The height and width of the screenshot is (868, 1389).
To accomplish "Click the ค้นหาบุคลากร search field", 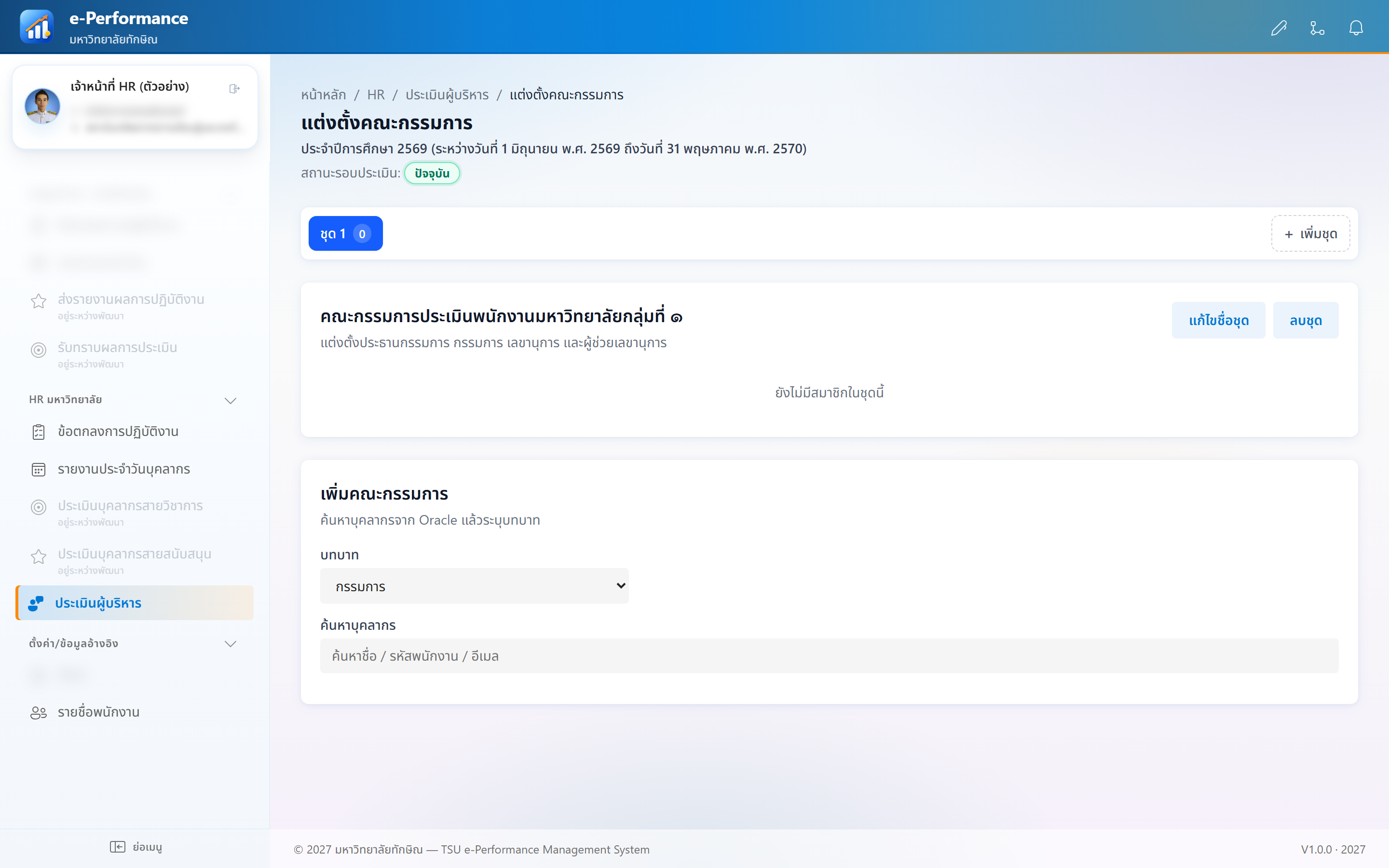I will [830, 656].
